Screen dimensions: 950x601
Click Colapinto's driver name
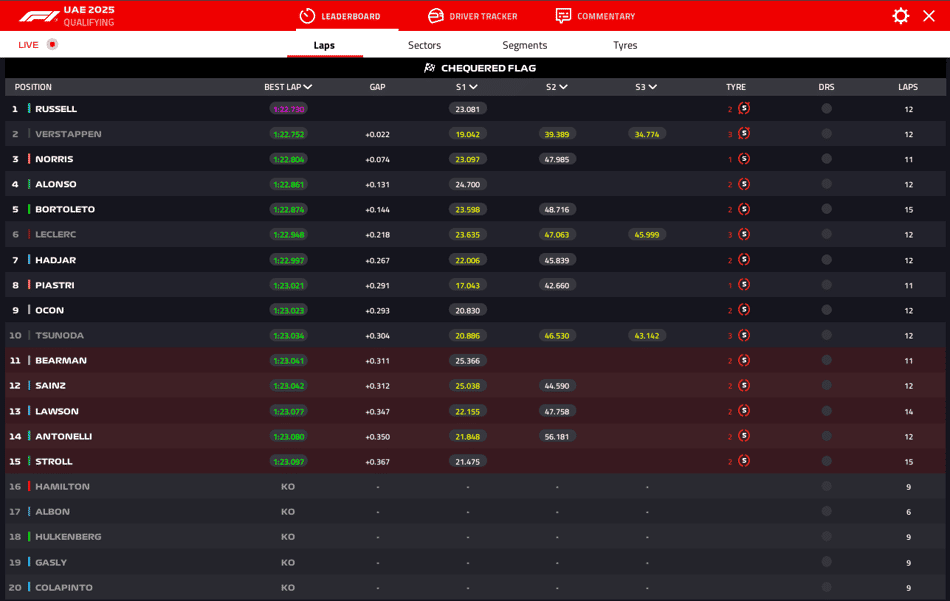(x=64, y=587)
